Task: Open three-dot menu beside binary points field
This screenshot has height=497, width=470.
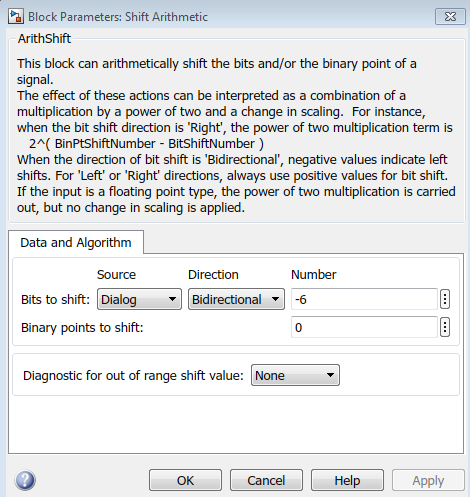Action: click(445, 327)
